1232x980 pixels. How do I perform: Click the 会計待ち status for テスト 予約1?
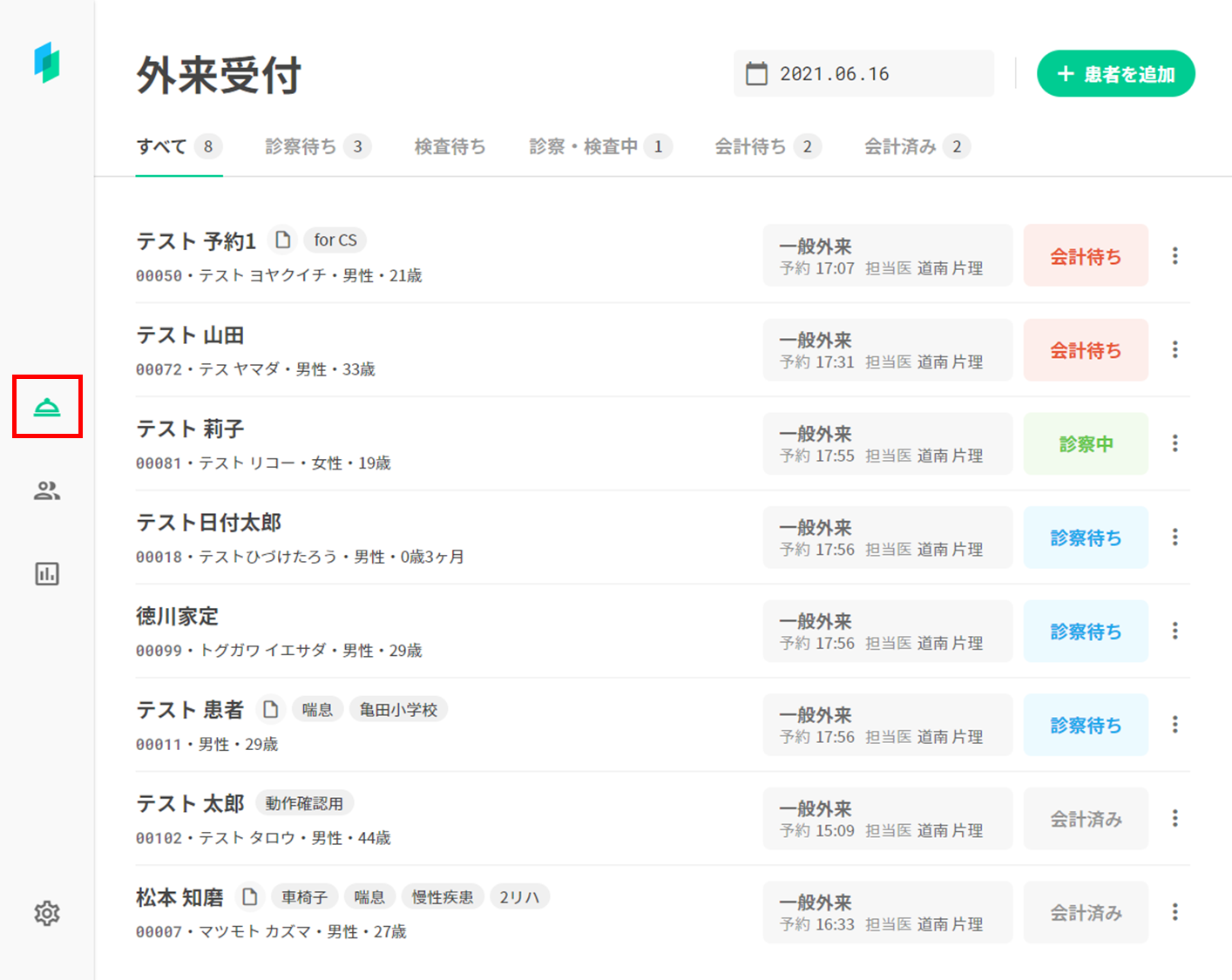[1086, 256]
